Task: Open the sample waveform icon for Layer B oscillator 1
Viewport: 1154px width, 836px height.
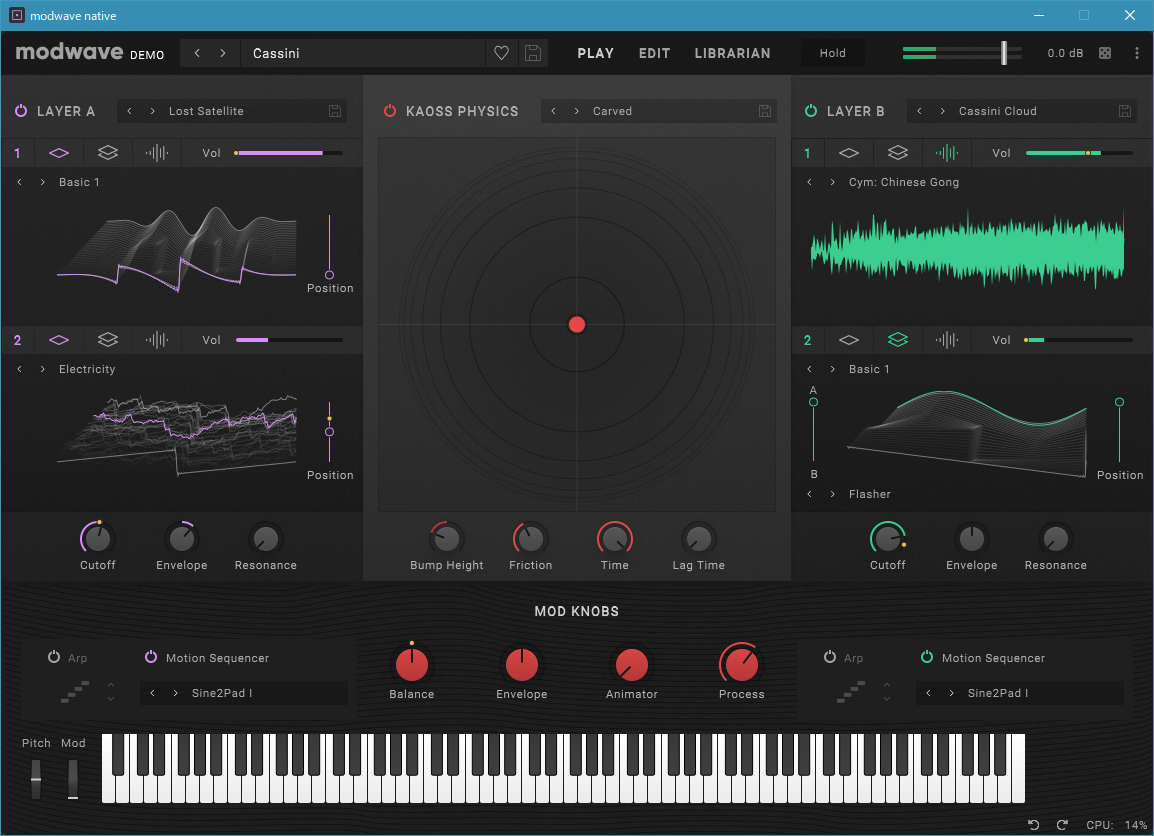Action: point(946,152)
